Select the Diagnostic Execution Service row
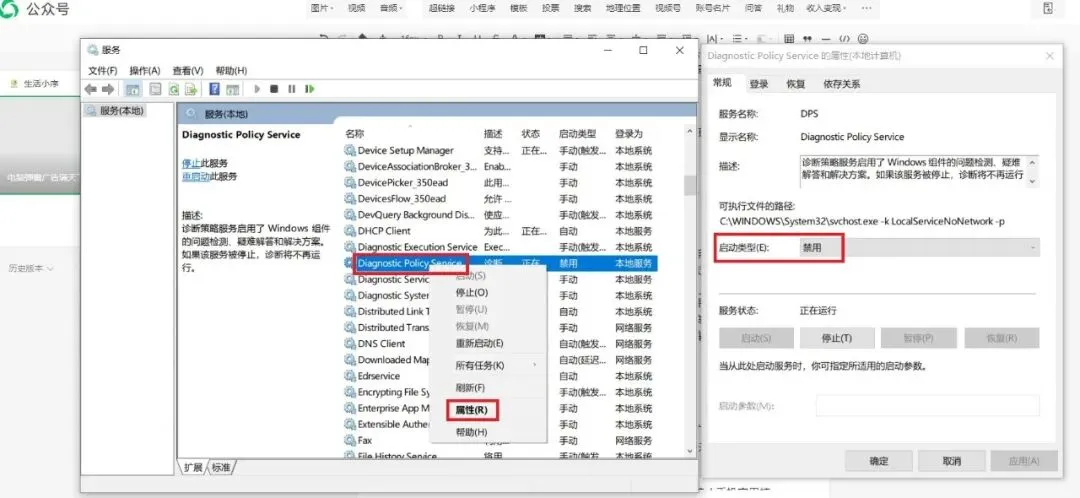1080x498 pixels. (499, 247)
